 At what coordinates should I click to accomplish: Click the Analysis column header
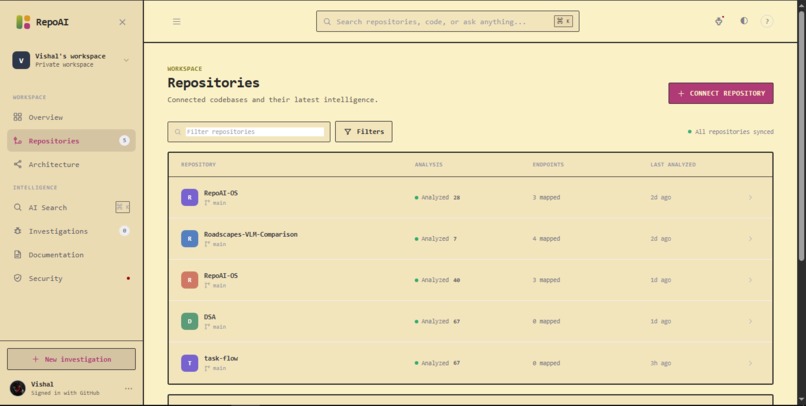(429, 164)
